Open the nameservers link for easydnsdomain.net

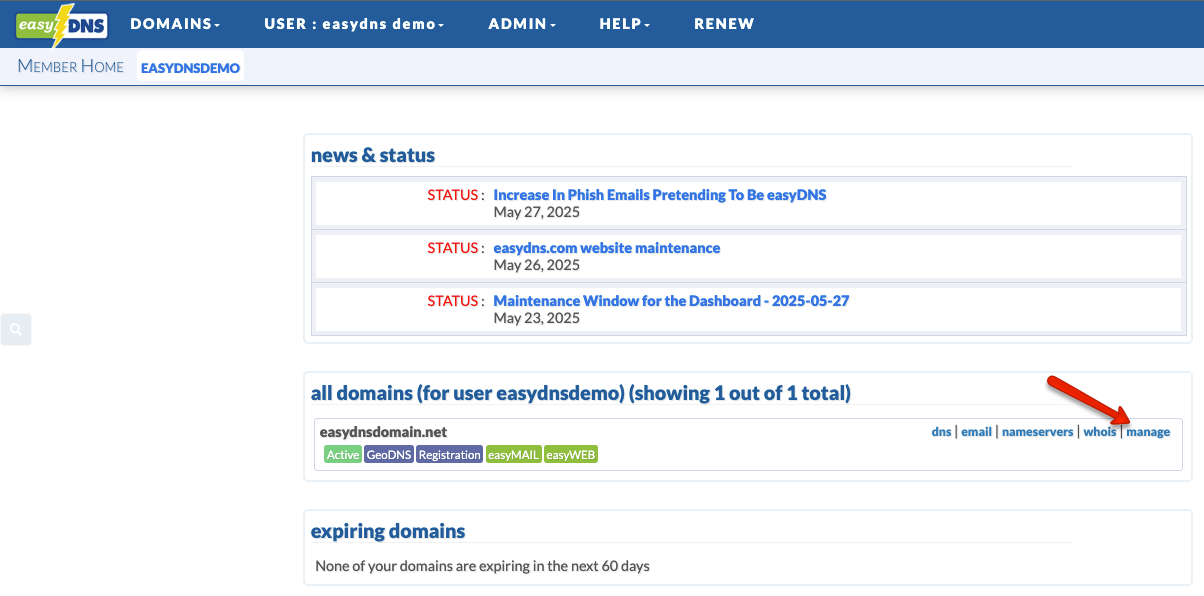1037,432
